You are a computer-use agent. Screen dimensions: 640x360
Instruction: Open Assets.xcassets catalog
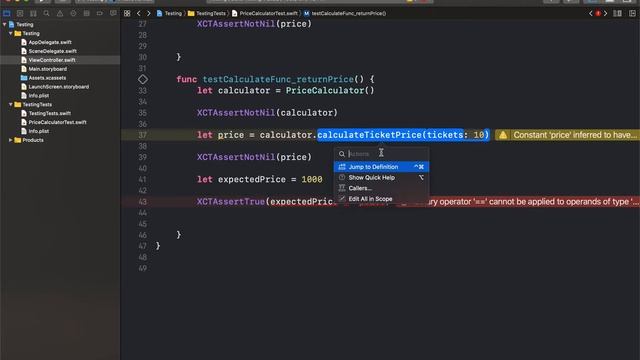click(x=47, y=78)
